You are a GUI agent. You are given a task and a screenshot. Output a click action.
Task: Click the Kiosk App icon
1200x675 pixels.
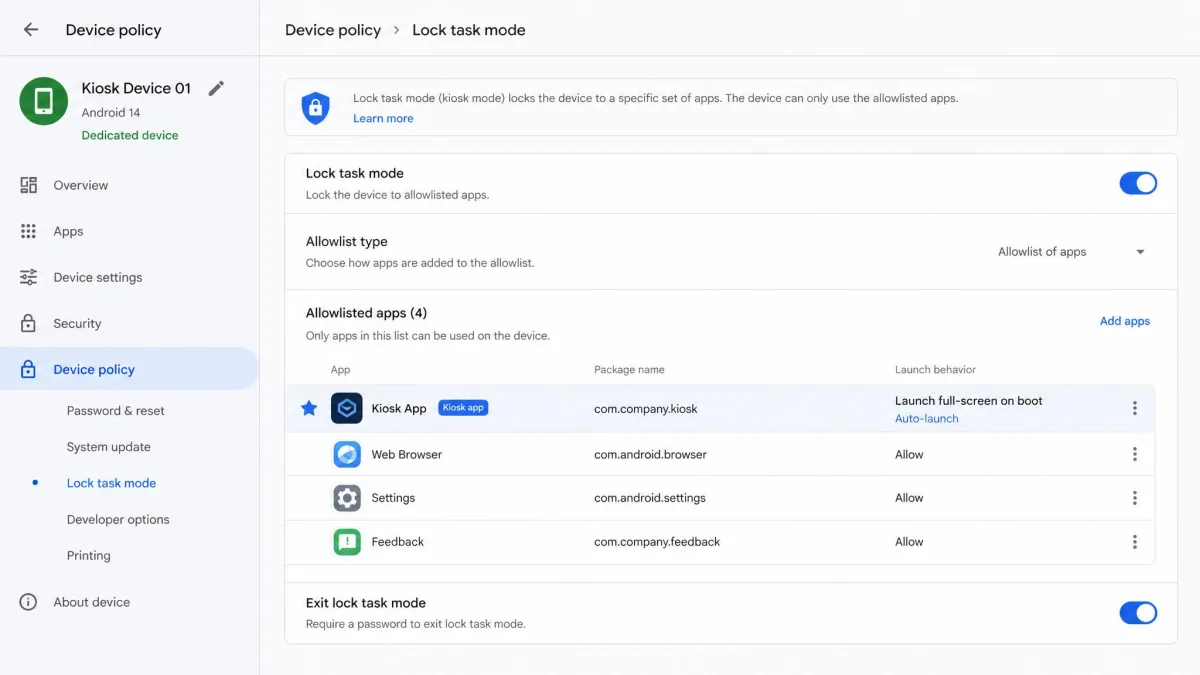[x=347, y=408]
